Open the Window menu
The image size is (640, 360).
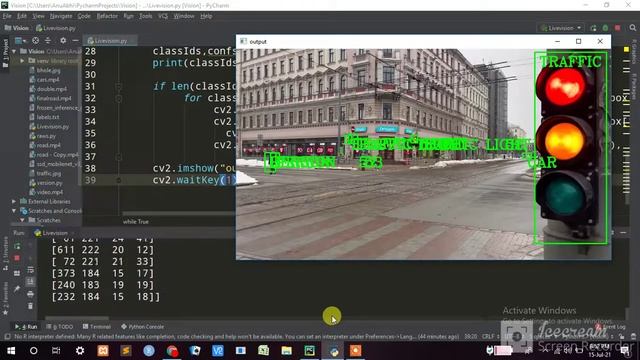click(x=184, y=16)
